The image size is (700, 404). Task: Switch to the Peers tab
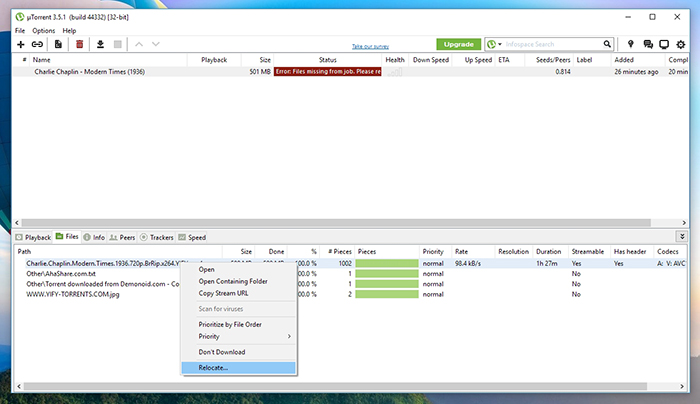coord(122,237)
